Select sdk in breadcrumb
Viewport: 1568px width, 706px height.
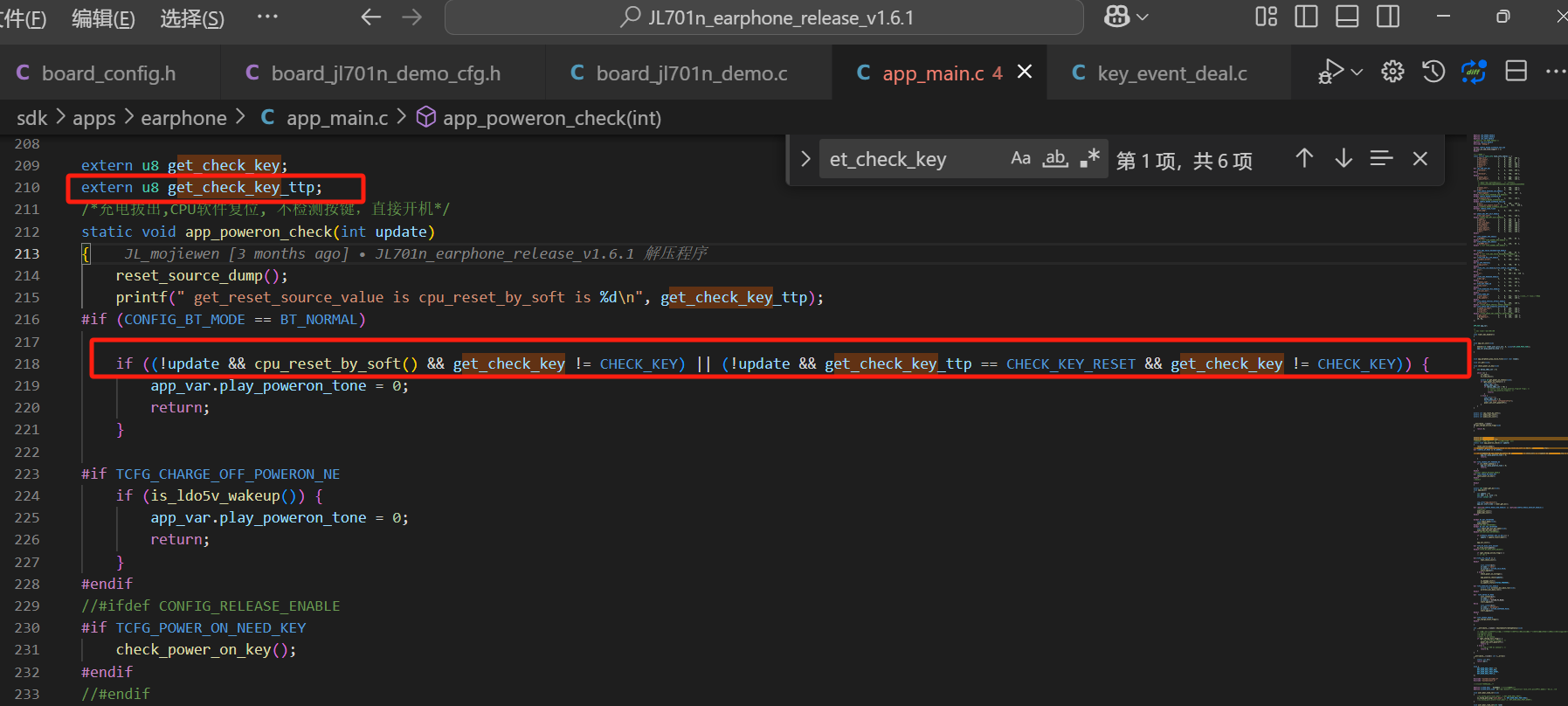tap(32, 118)
